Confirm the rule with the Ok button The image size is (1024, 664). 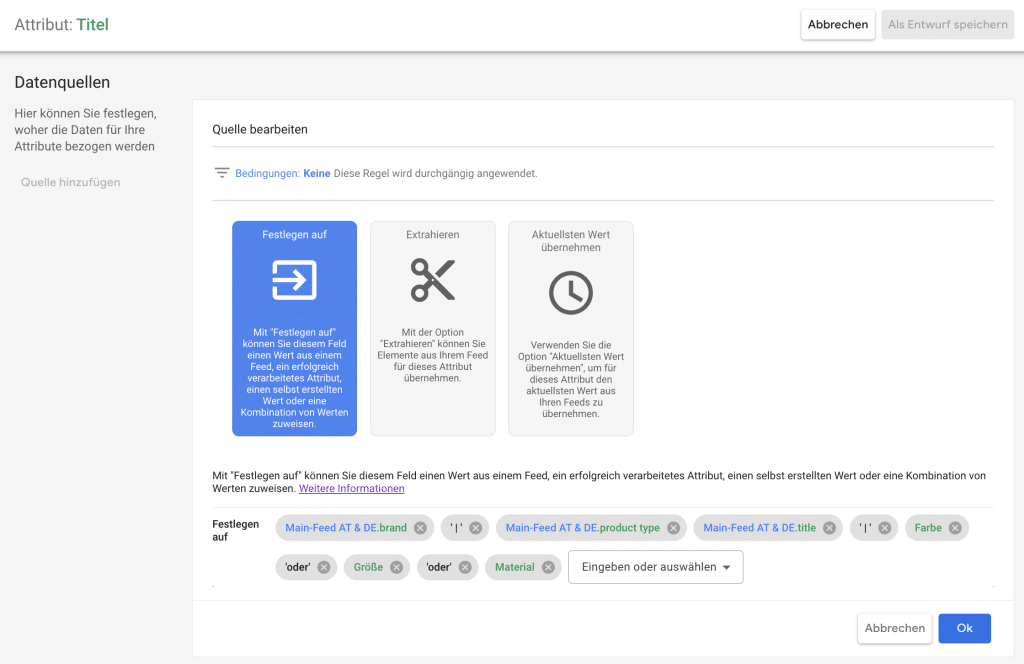[x=964, y=628]
